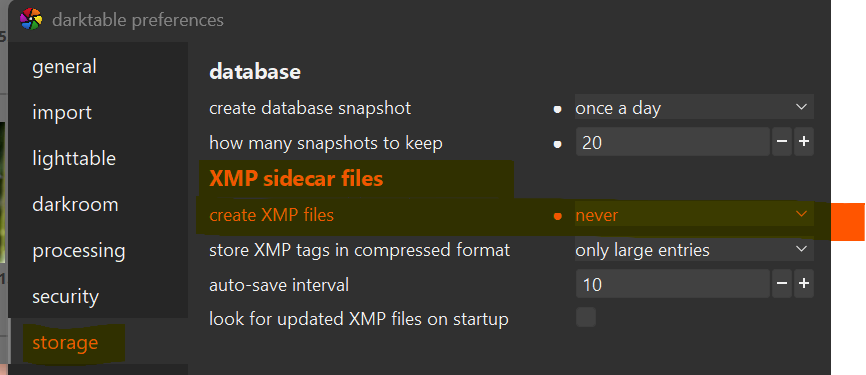Switch to the general preferences tab
Screen dimensions: 866x375
[65, 66]
